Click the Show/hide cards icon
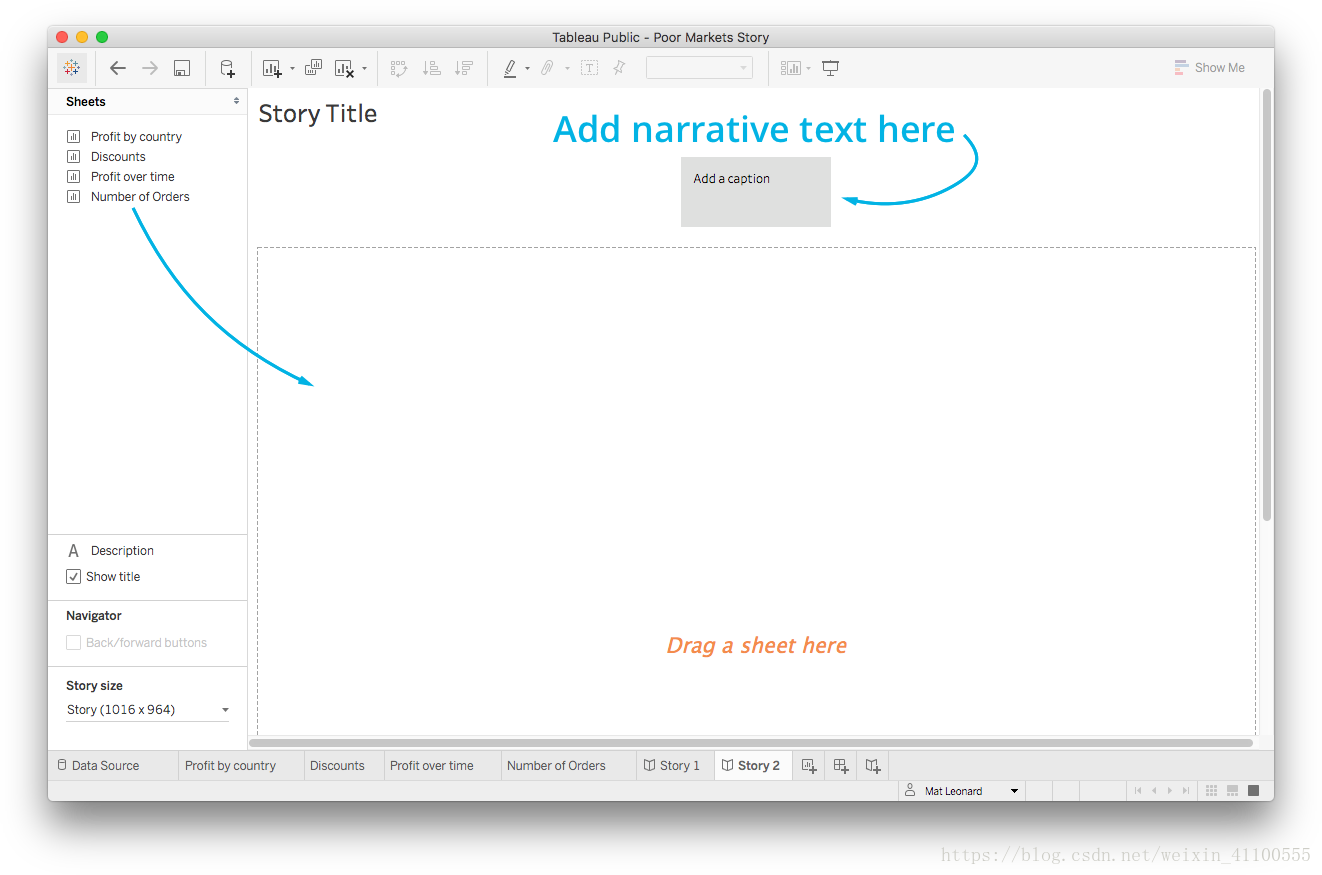The image size is (1322, 875). coord(791,68)
